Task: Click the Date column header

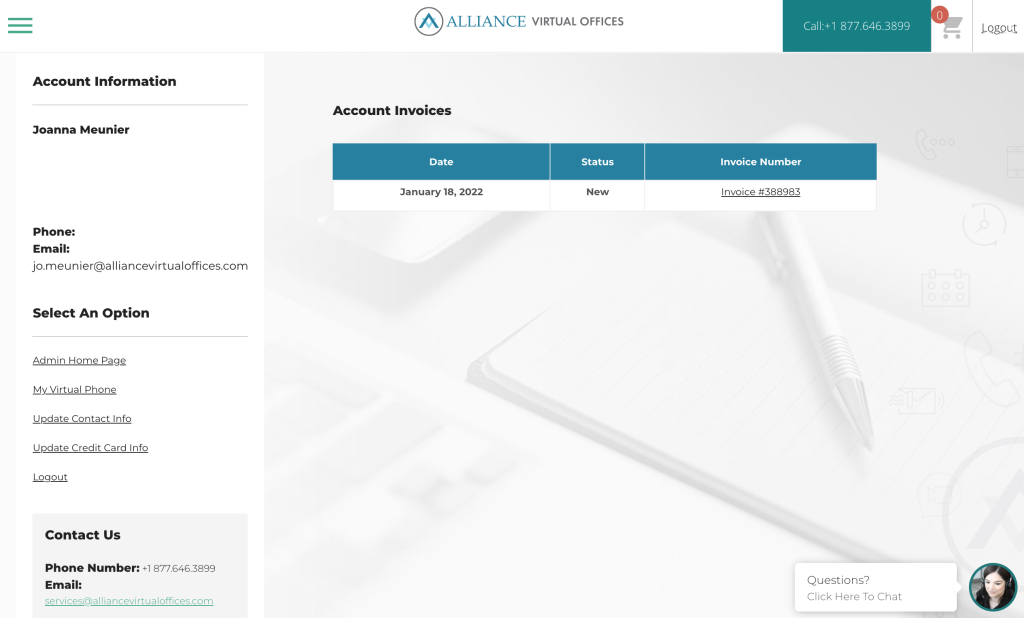Action: pos(441,161)
